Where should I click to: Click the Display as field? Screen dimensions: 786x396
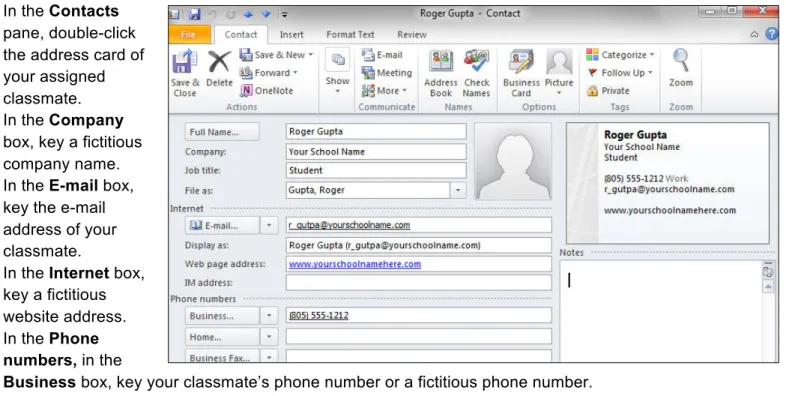click(419, 245)
